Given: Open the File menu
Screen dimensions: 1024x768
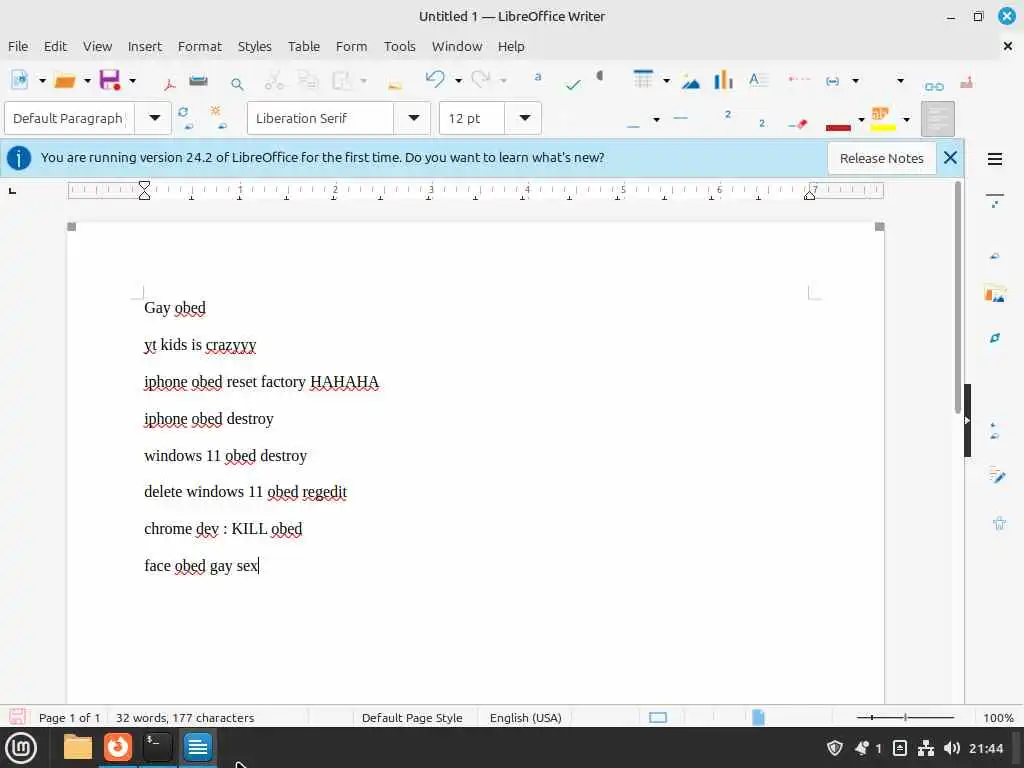Looking at the screenshot, I should point(18,46).
